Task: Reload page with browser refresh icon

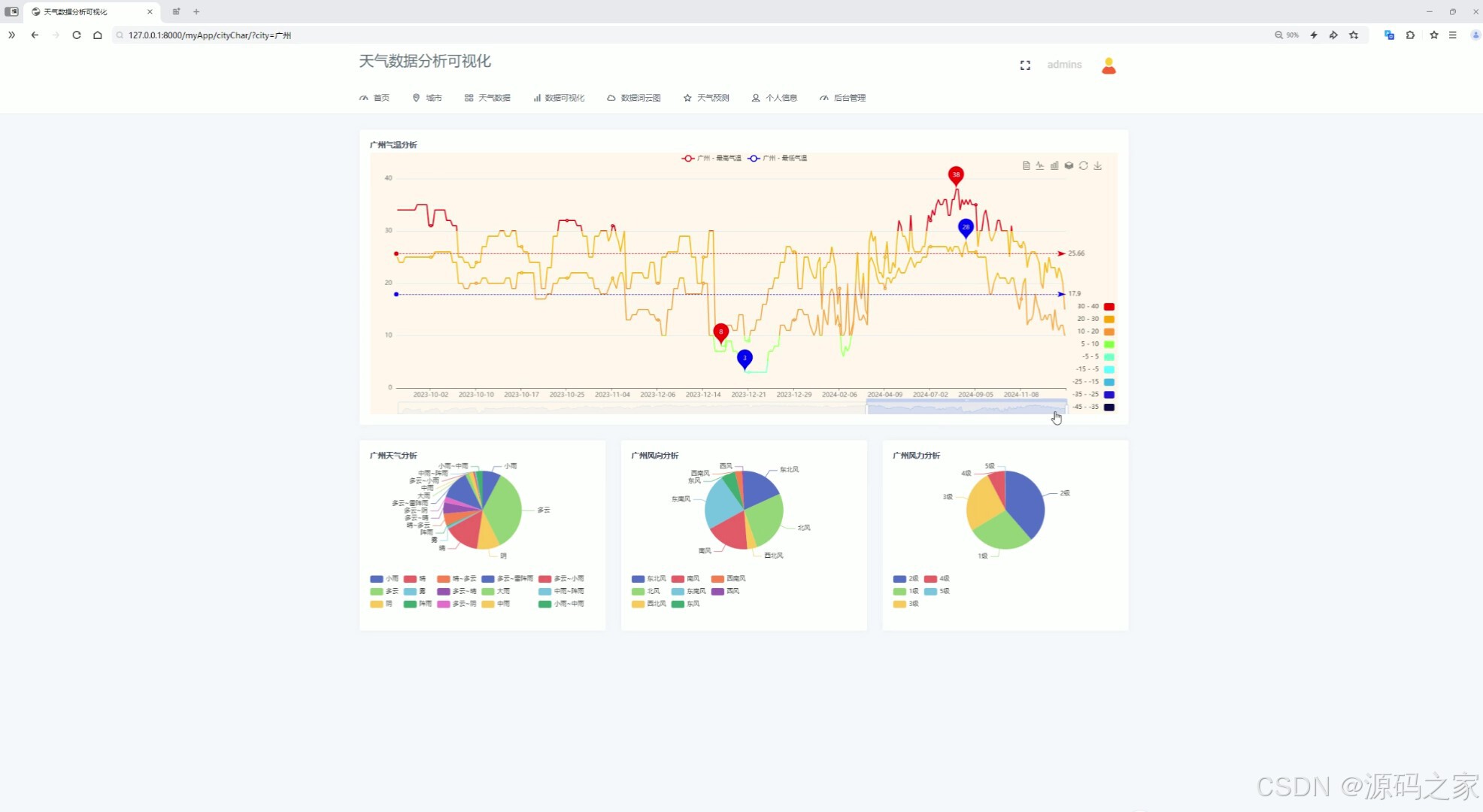Action: click(77, 35)
